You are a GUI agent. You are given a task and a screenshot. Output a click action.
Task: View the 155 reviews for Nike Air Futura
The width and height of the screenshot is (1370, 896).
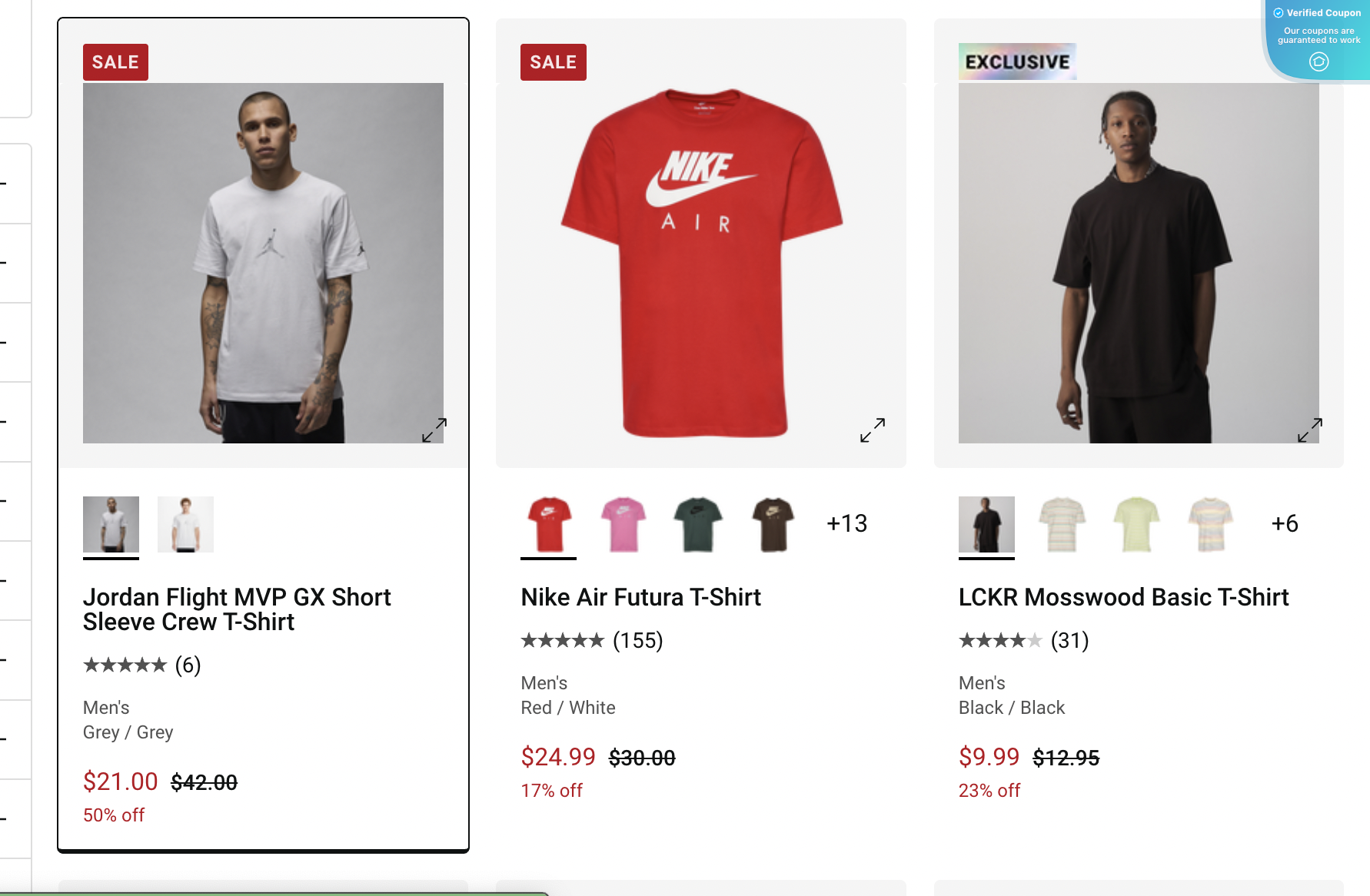coord(637,640)
